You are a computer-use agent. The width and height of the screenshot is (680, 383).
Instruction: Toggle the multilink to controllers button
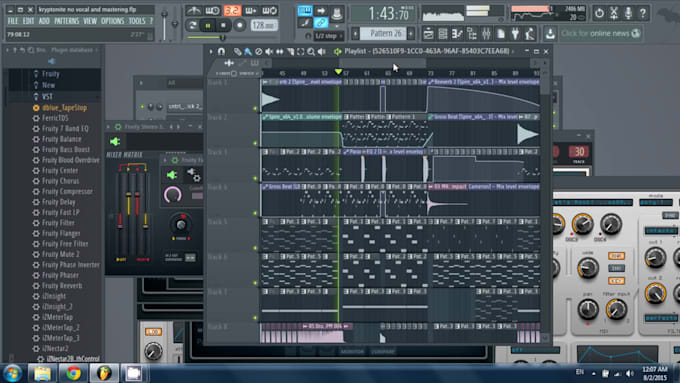tap(320, 23)
